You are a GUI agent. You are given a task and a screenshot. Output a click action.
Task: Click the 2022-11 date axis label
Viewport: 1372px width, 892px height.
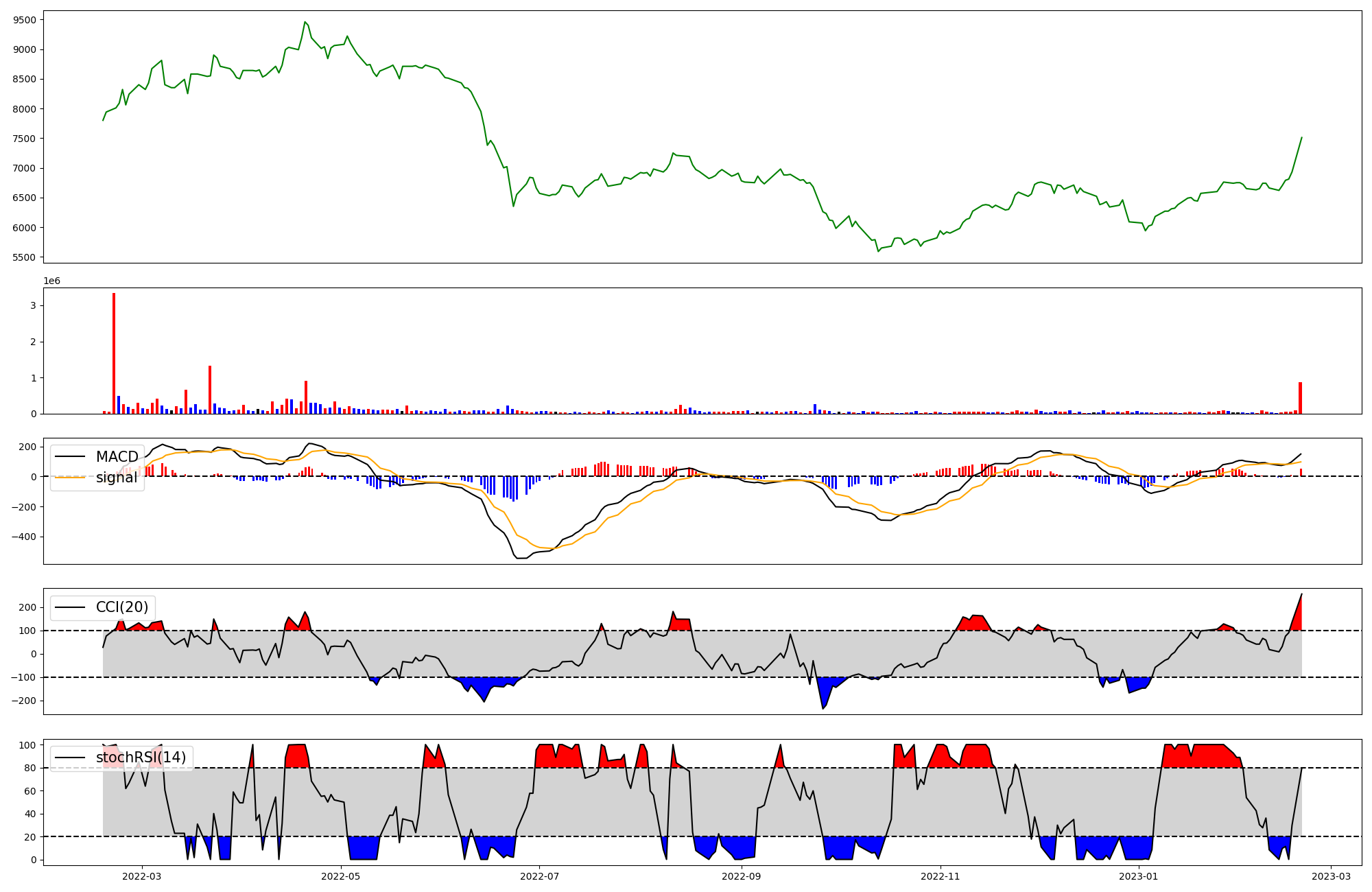click(940, 876)
